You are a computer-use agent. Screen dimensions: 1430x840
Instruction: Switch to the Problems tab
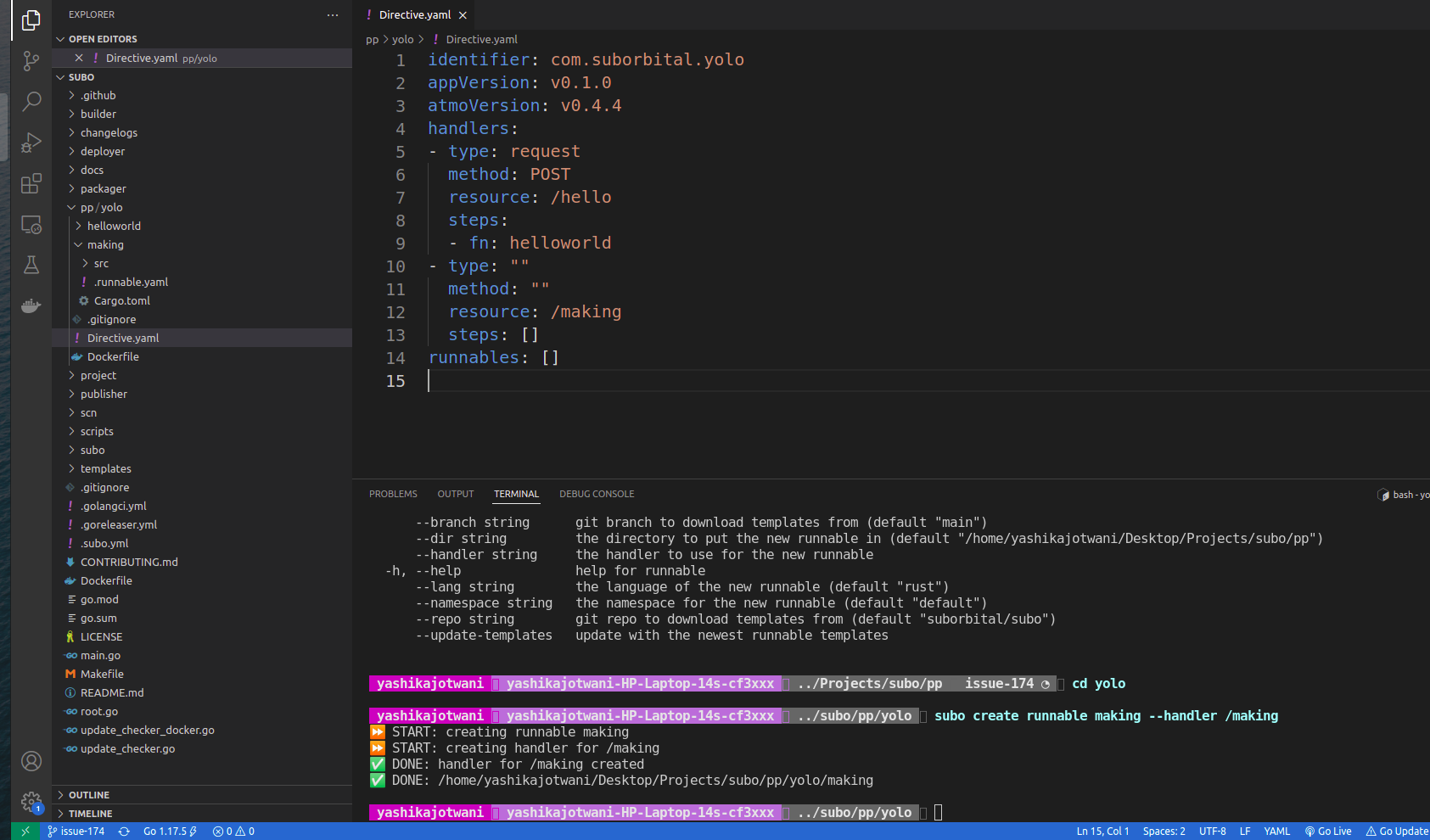[x=393, y=493]
